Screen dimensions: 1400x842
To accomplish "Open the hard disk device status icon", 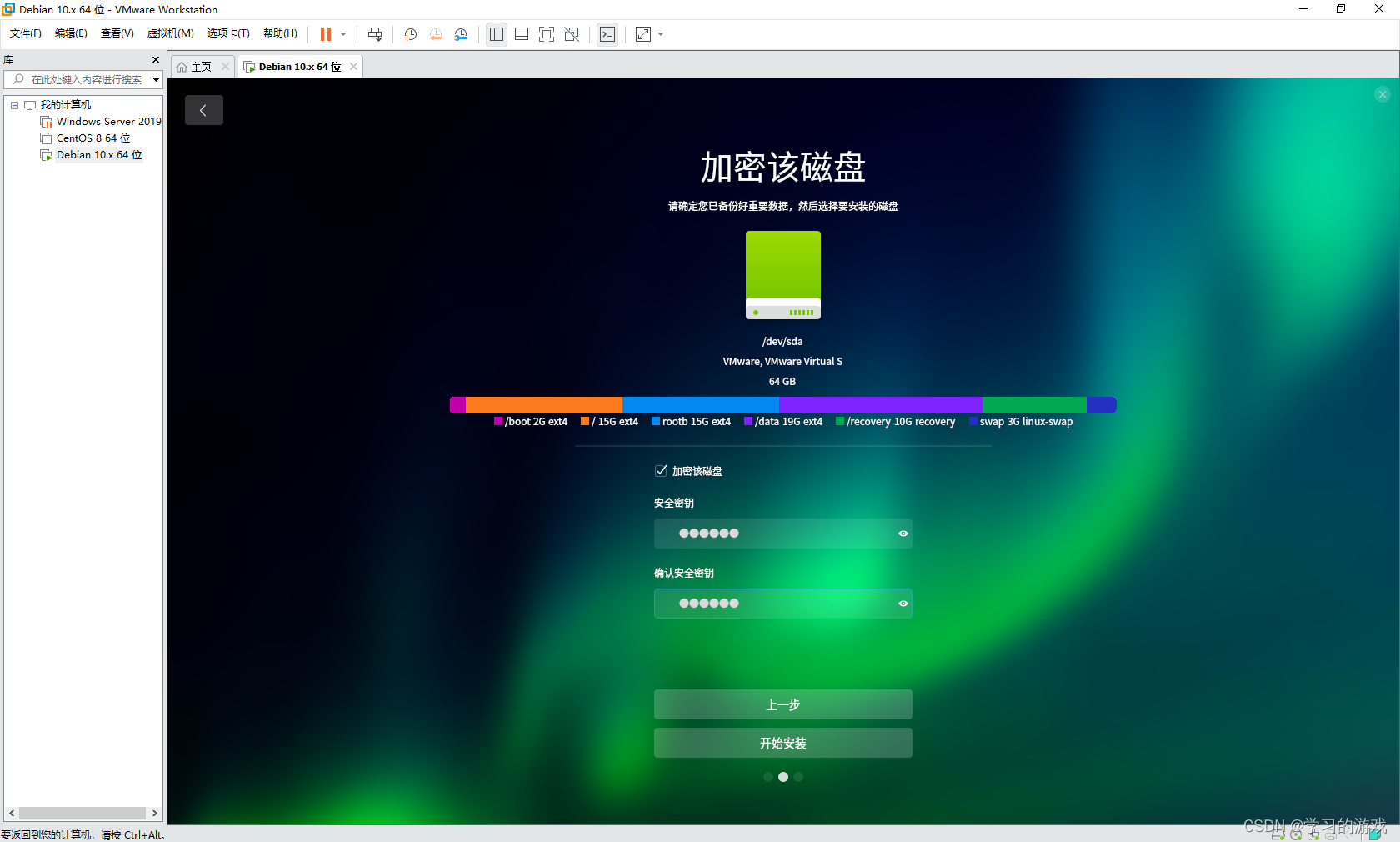I will pos(1277,834).
